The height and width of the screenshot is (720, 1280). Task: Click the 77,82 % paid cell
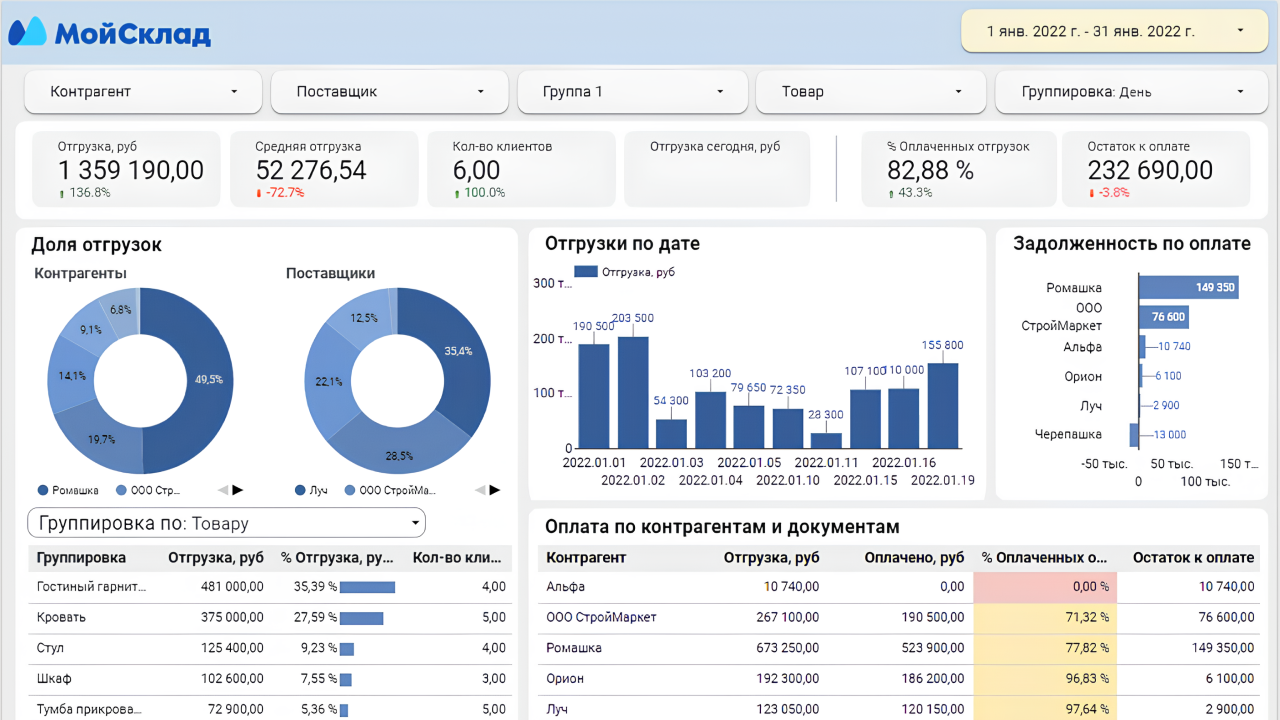(x=1044, y=648)
